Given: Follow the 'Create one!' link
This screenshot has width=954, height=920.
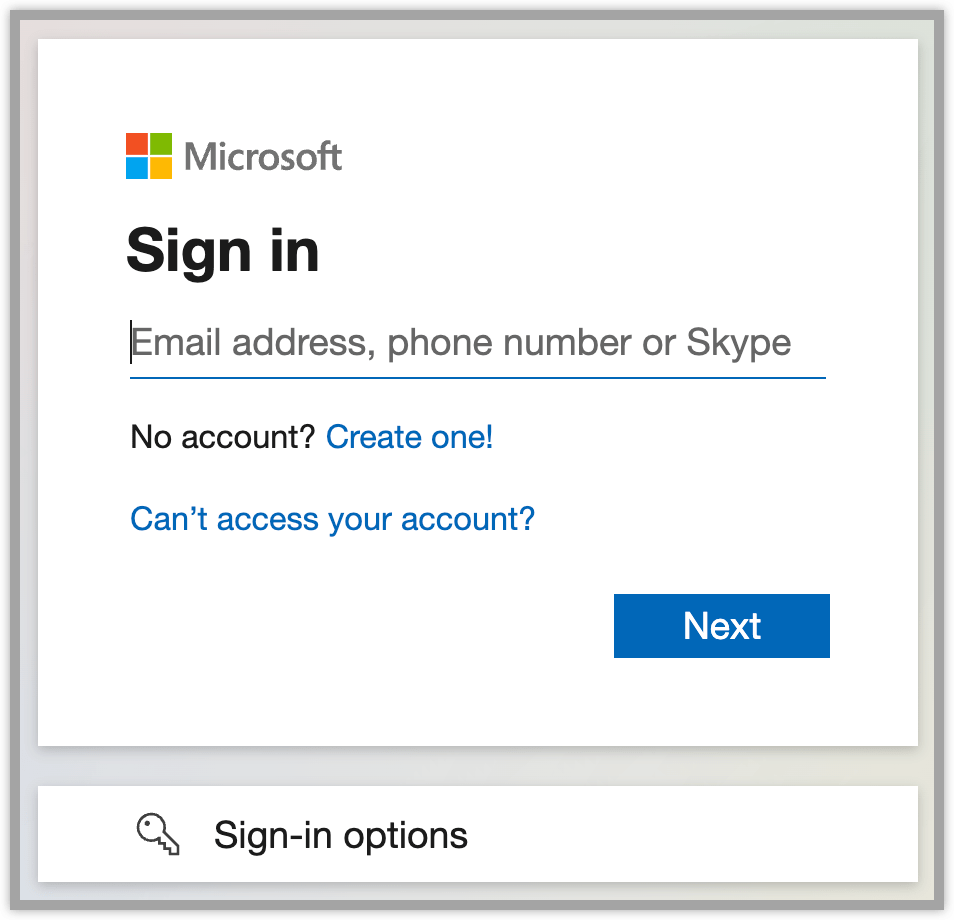Looking at the screenshot, I should point(409,437).
